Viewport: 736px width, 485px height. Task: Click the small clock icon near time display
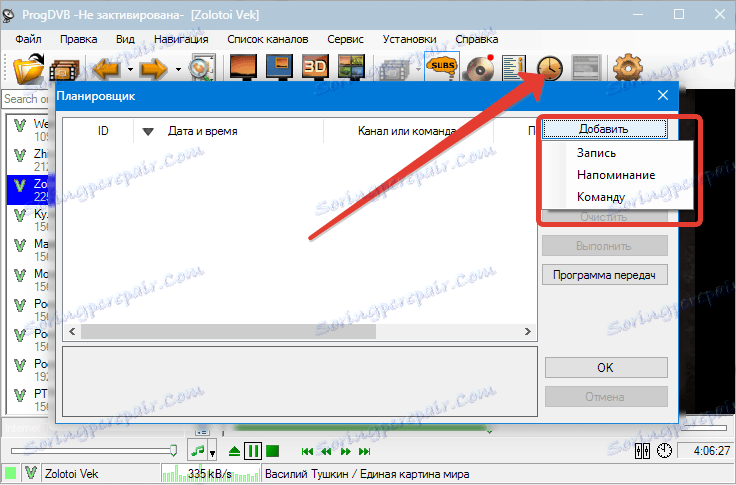point(664,451)
